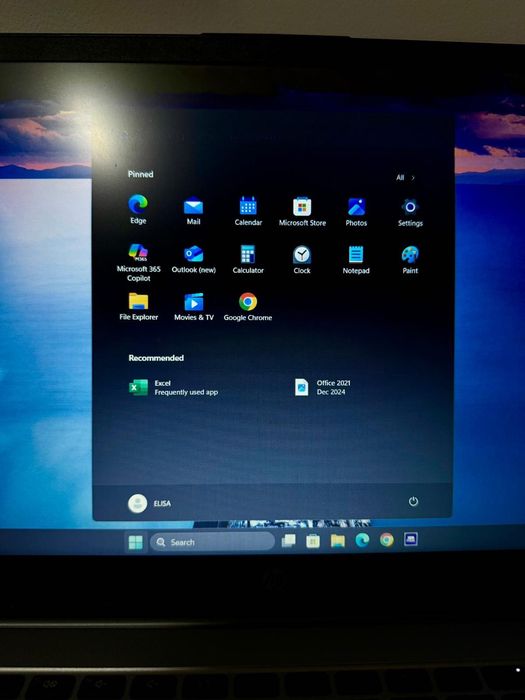Open Edge from pinned apps
Screen dimensions: 525x700
point(138,209)
